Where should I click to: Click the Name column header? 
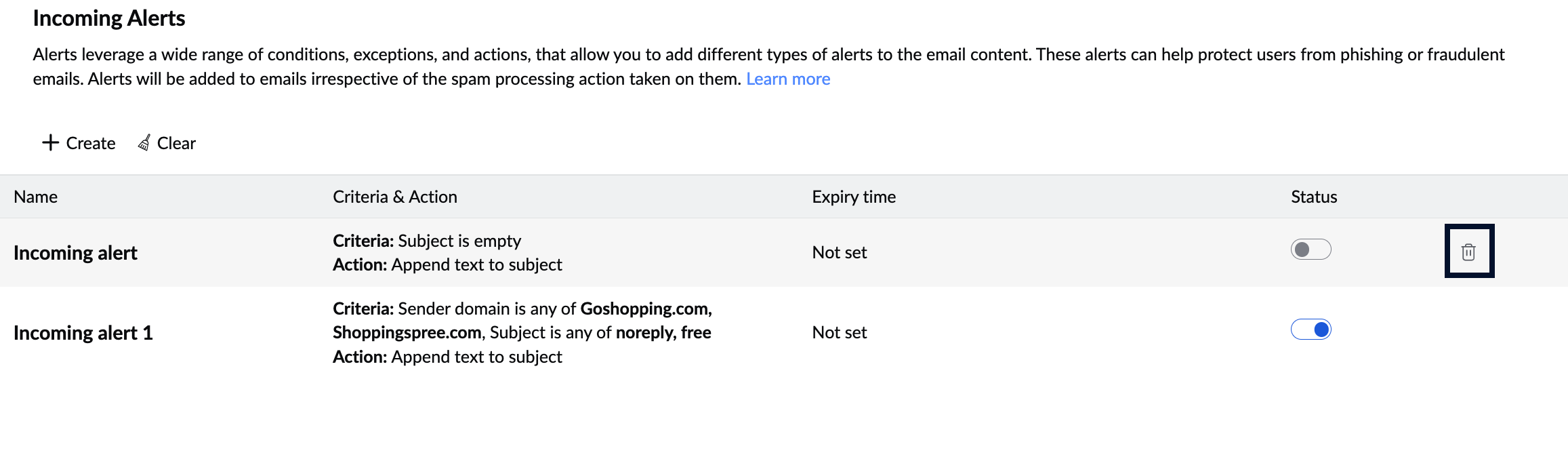[36, 197]
